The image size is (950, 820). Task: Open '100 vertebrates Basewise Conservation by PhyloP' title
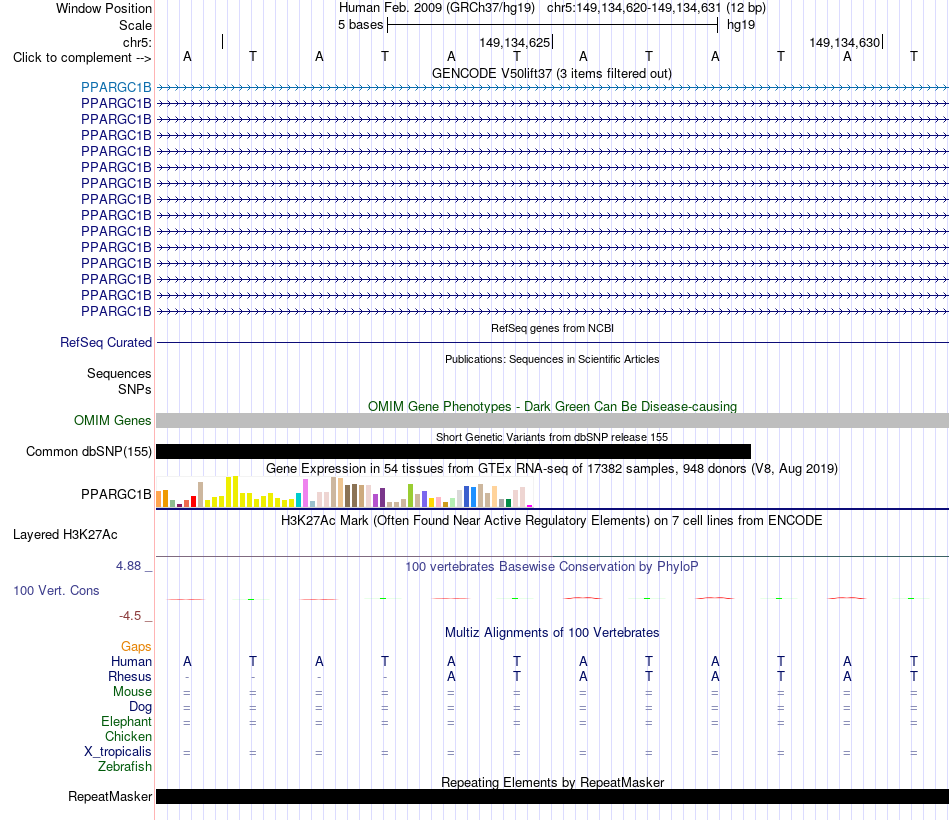pyautogui.click(x=551, y=567)
